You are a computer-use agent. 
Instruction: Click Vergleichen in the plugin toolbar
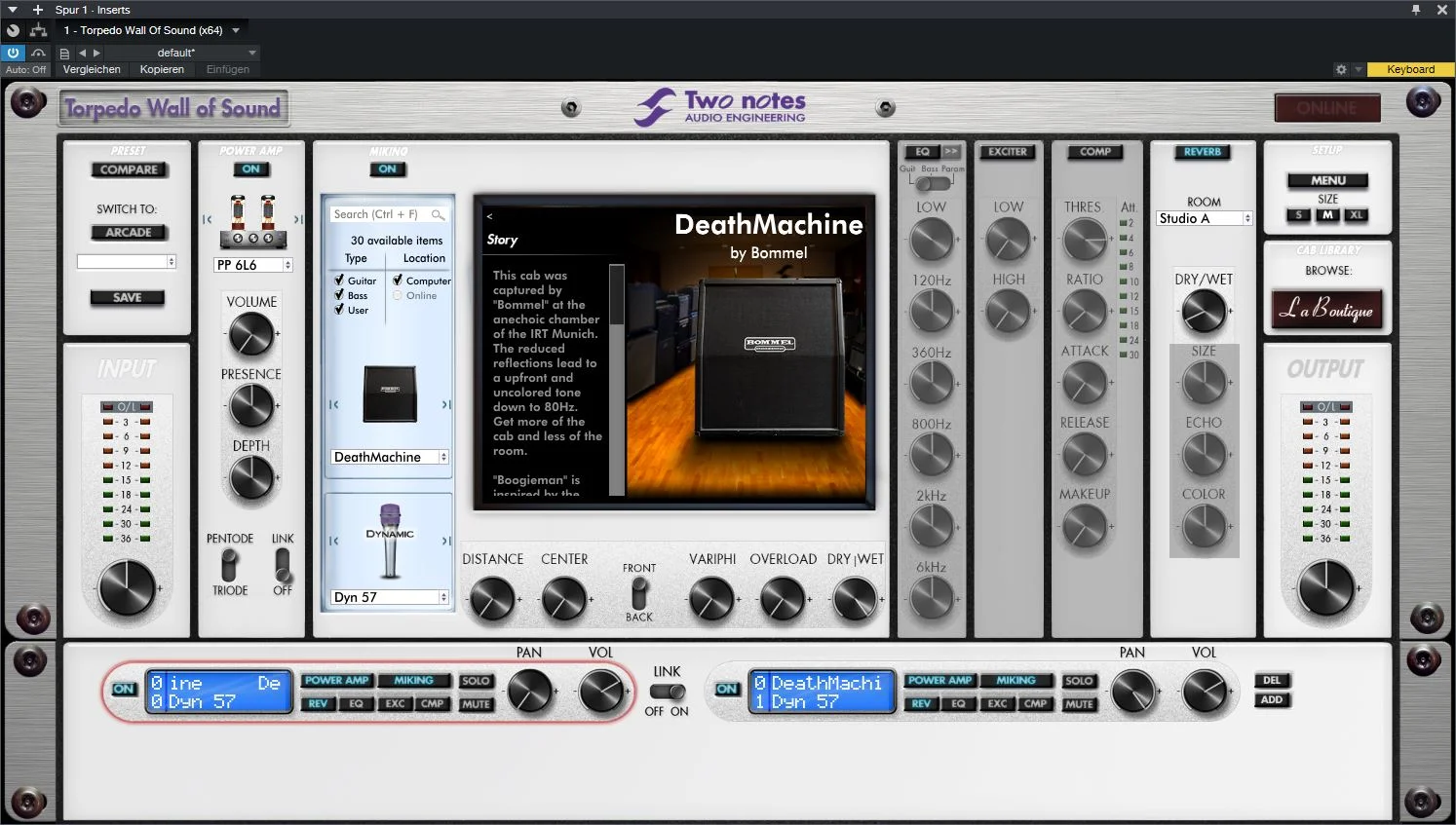[x=92, y=69]
